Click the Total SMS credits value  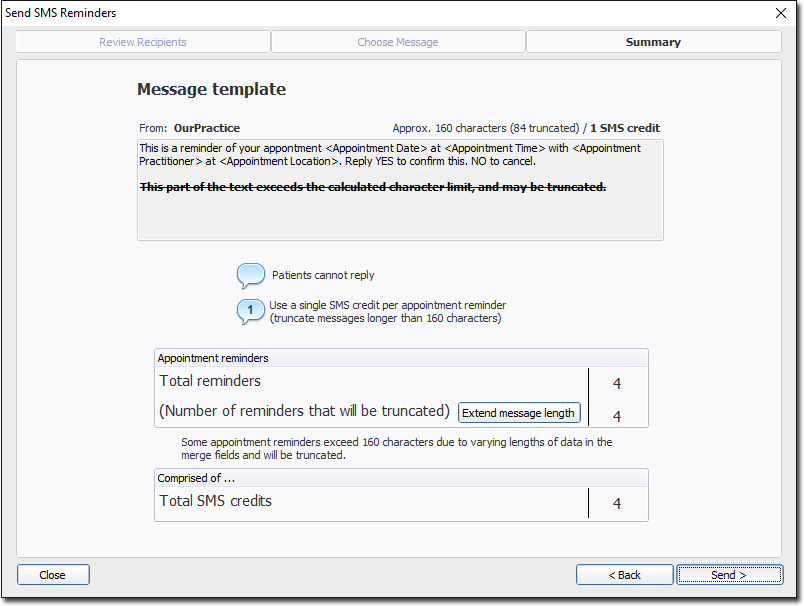[617, 504]
